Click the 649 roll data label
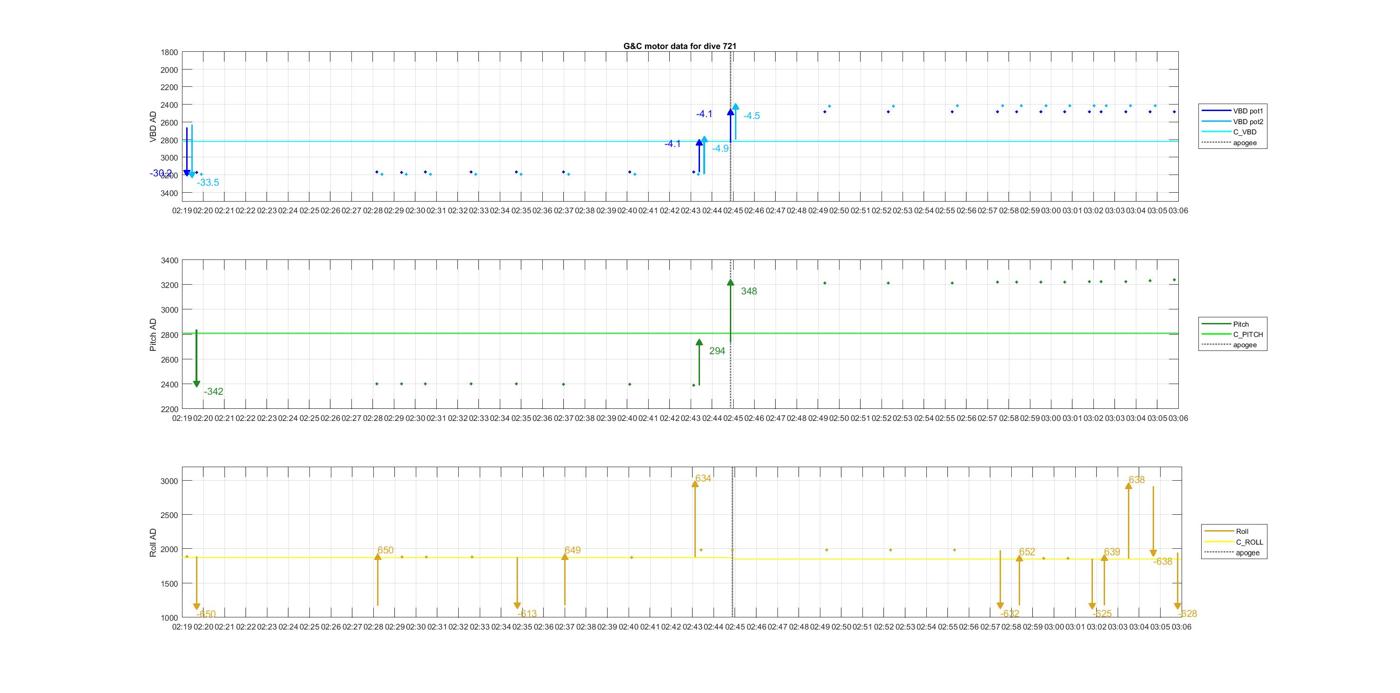 tap(572, 550)
